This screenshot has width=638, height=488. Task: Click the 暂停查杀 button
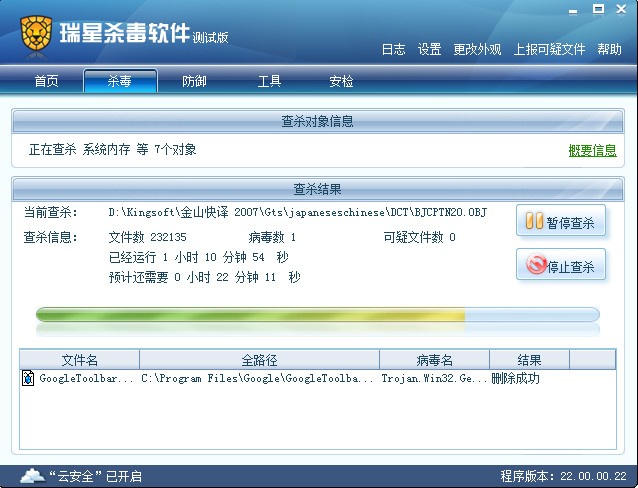coord(561,221)
